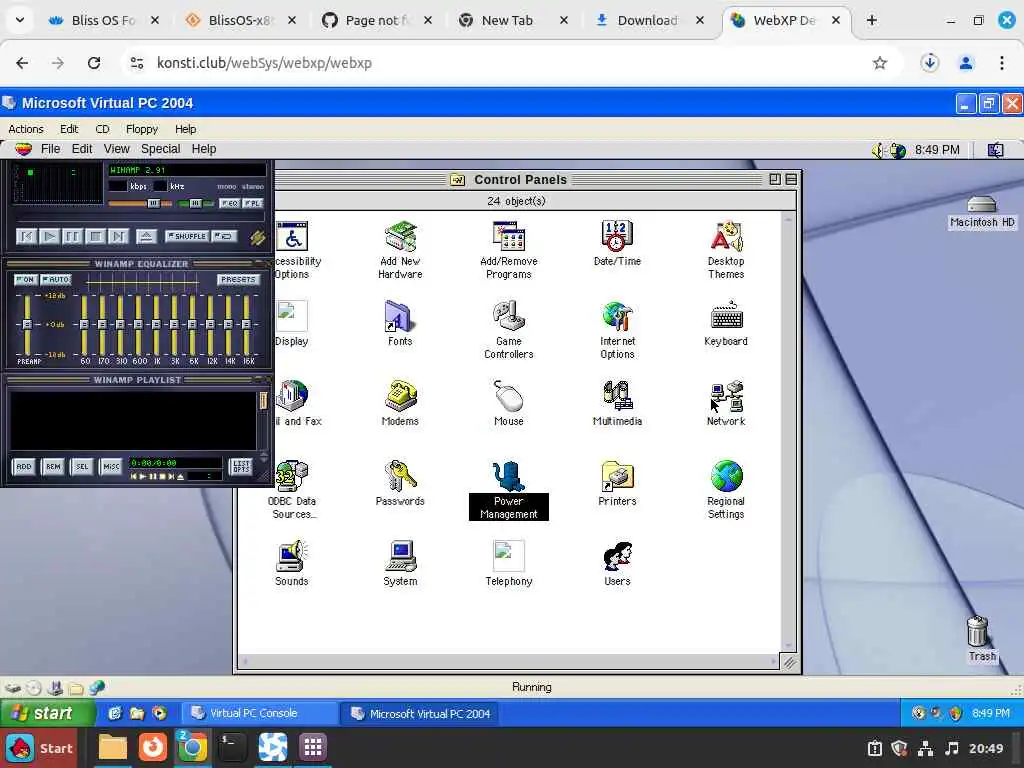The width and height of the screenshot is (1024, 768).
Task: Open the Fonts folder icon
Action: pos(400,323)
